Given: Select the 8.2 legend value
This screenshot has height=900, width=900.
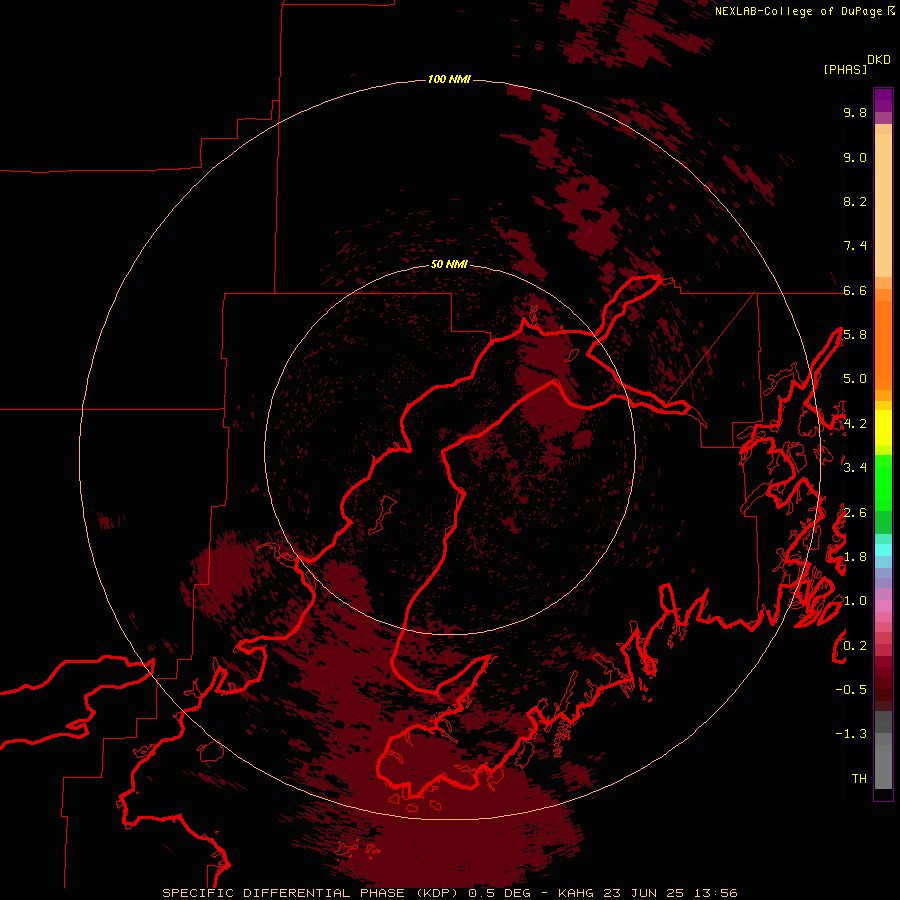Looking at the screenshot, I should pos(855,201).
